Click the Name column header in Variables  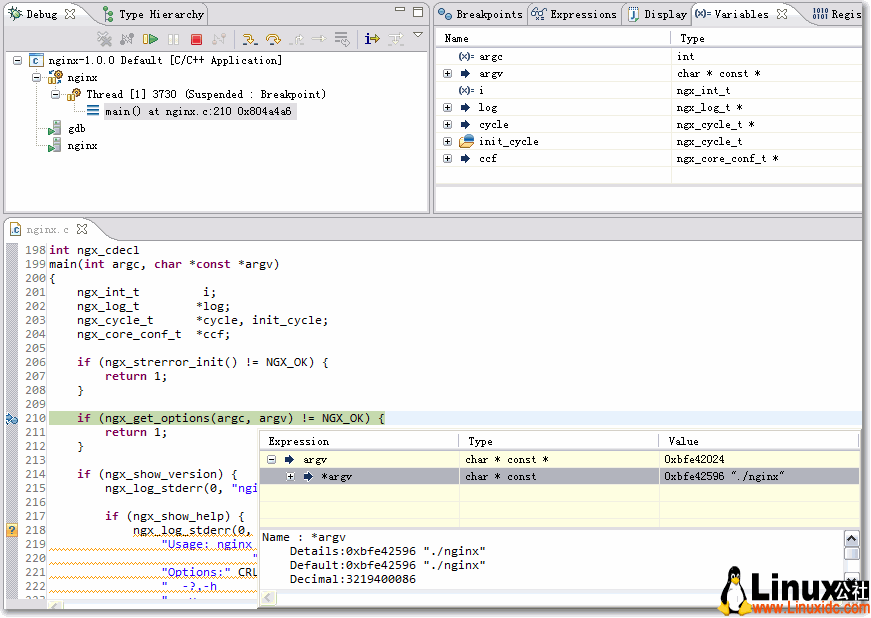[457, 38]
